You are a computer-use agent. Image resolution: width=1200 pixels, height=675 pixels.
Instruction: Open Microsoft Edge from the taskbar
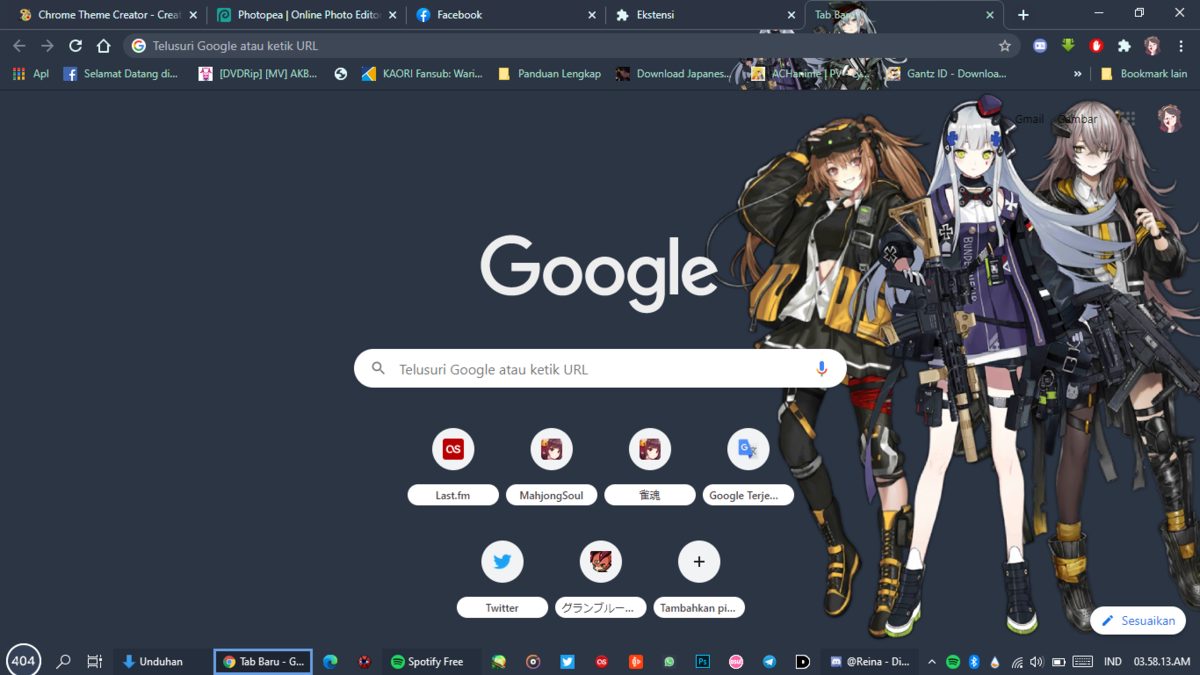[330, 661]
